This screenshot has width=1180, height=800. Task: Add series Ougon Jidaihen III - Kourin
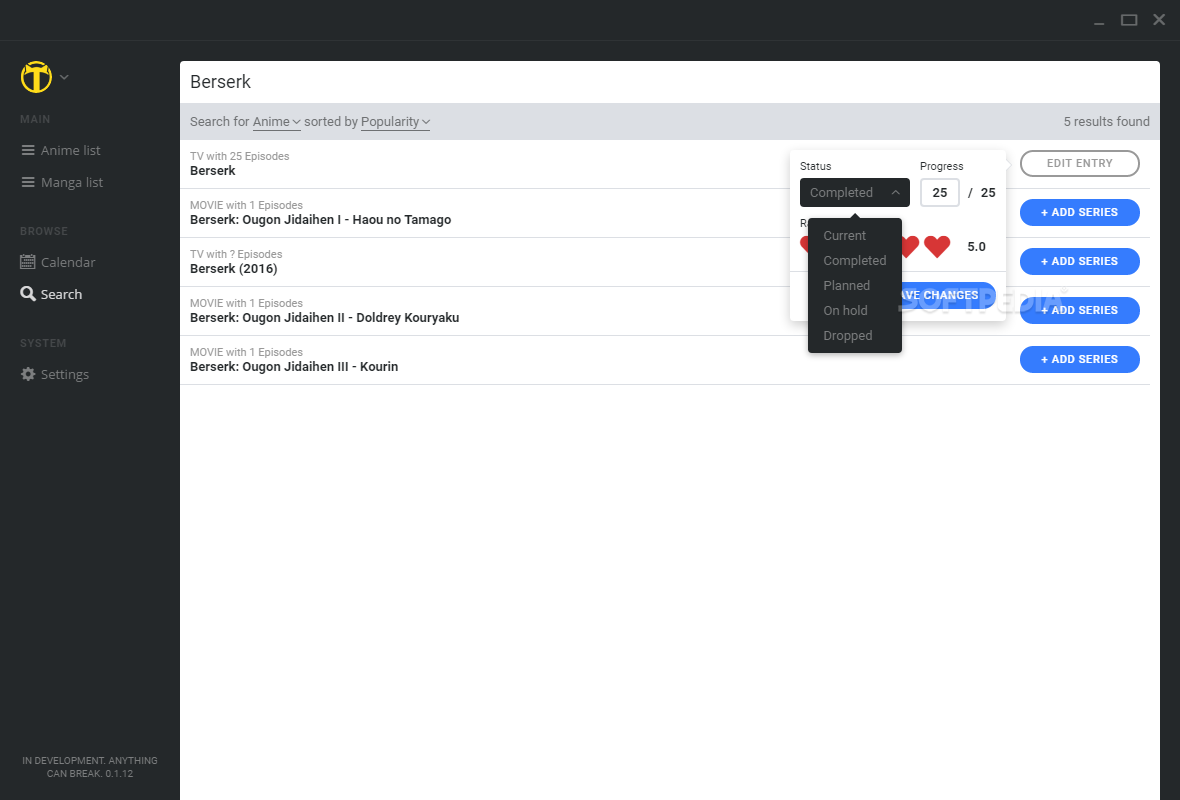click(x=1079, y=359)
